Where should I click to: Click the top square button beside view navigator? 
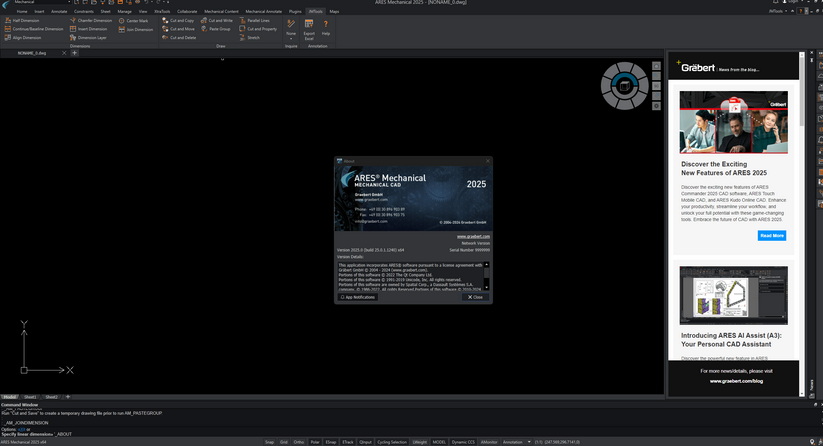(x=656, y=66)
